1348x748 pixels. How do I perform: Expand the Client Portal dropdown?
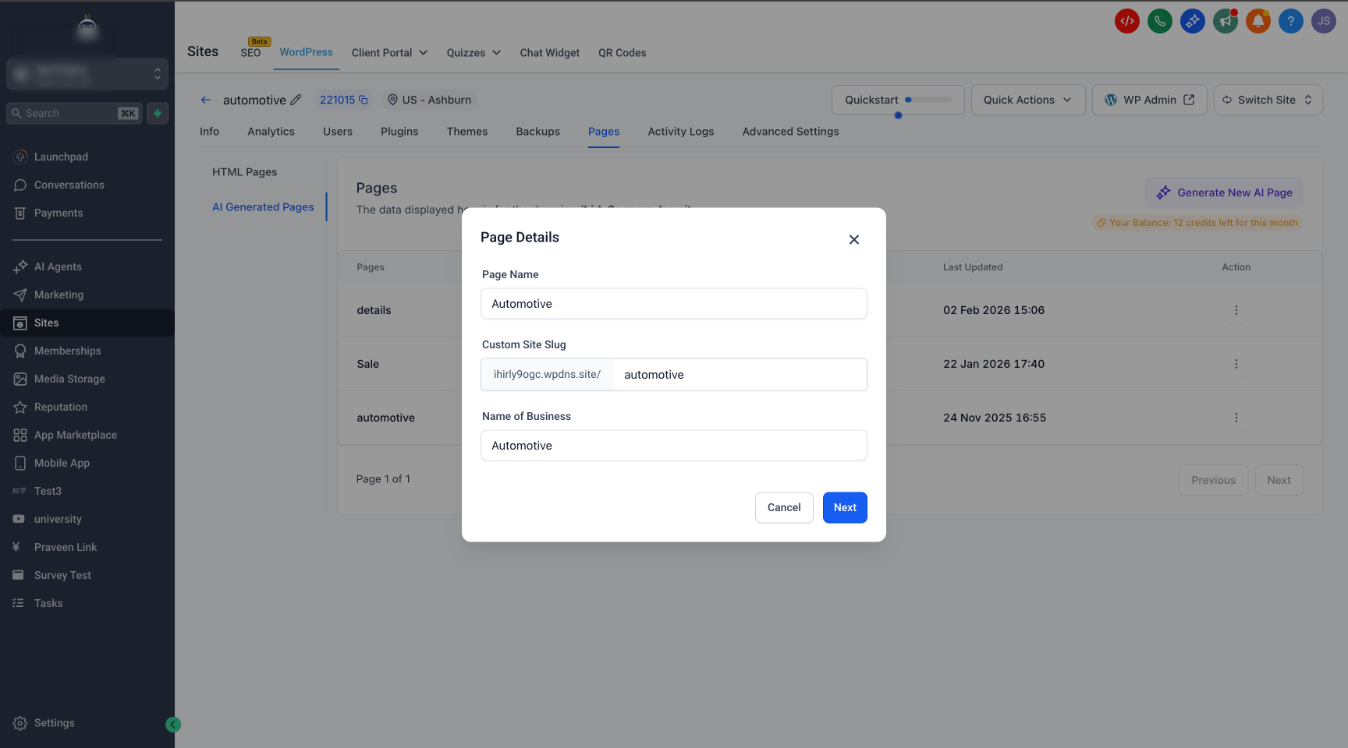click(x=390, y=53)
